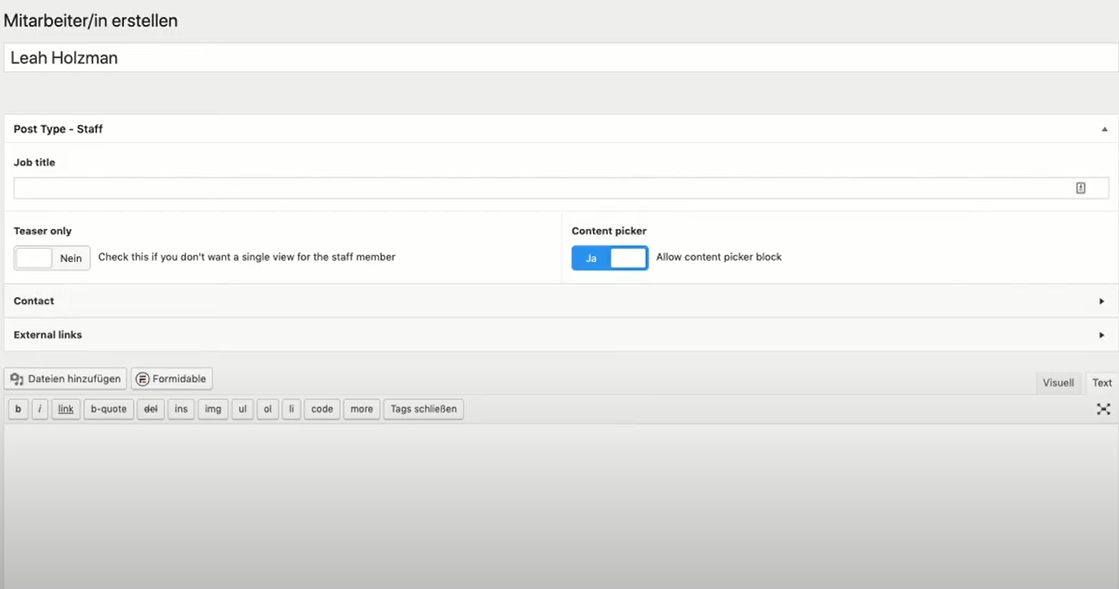Click the Tags schließen button

423,409
